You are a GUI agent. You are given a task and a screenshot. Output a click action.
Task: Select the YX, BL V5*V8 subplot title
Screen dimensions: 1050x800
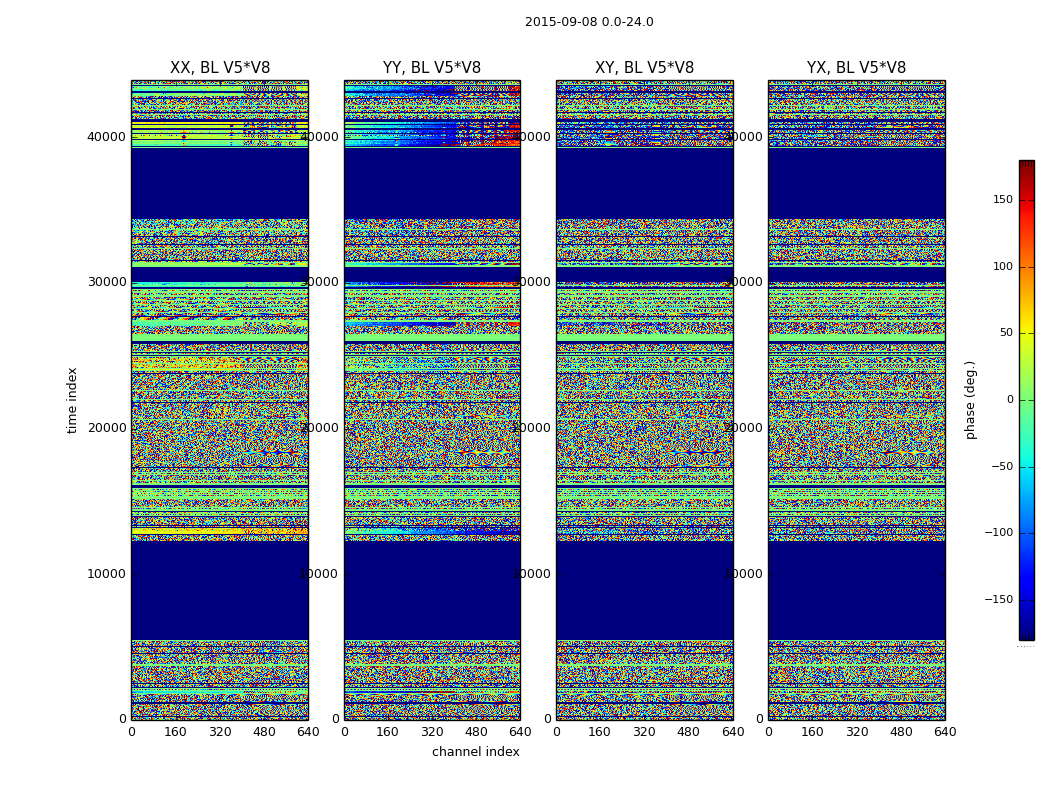click(856, 68)
